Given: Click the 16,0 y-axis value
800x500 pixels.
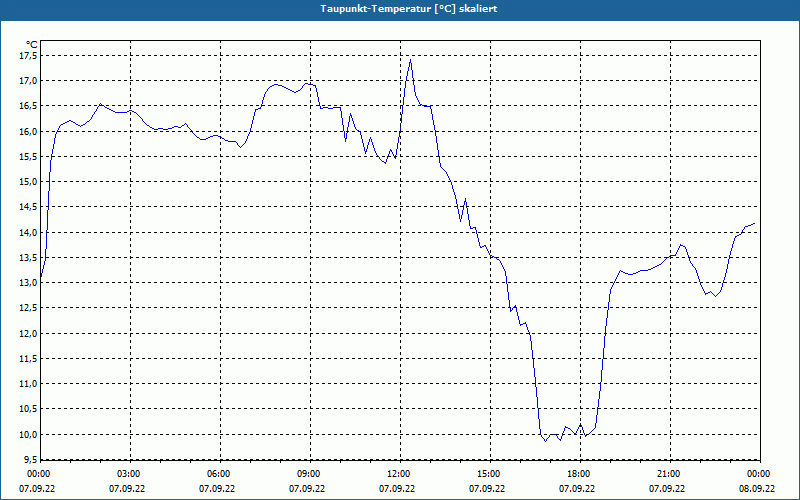Looking at the screenshot, I should tap(29, 131).
